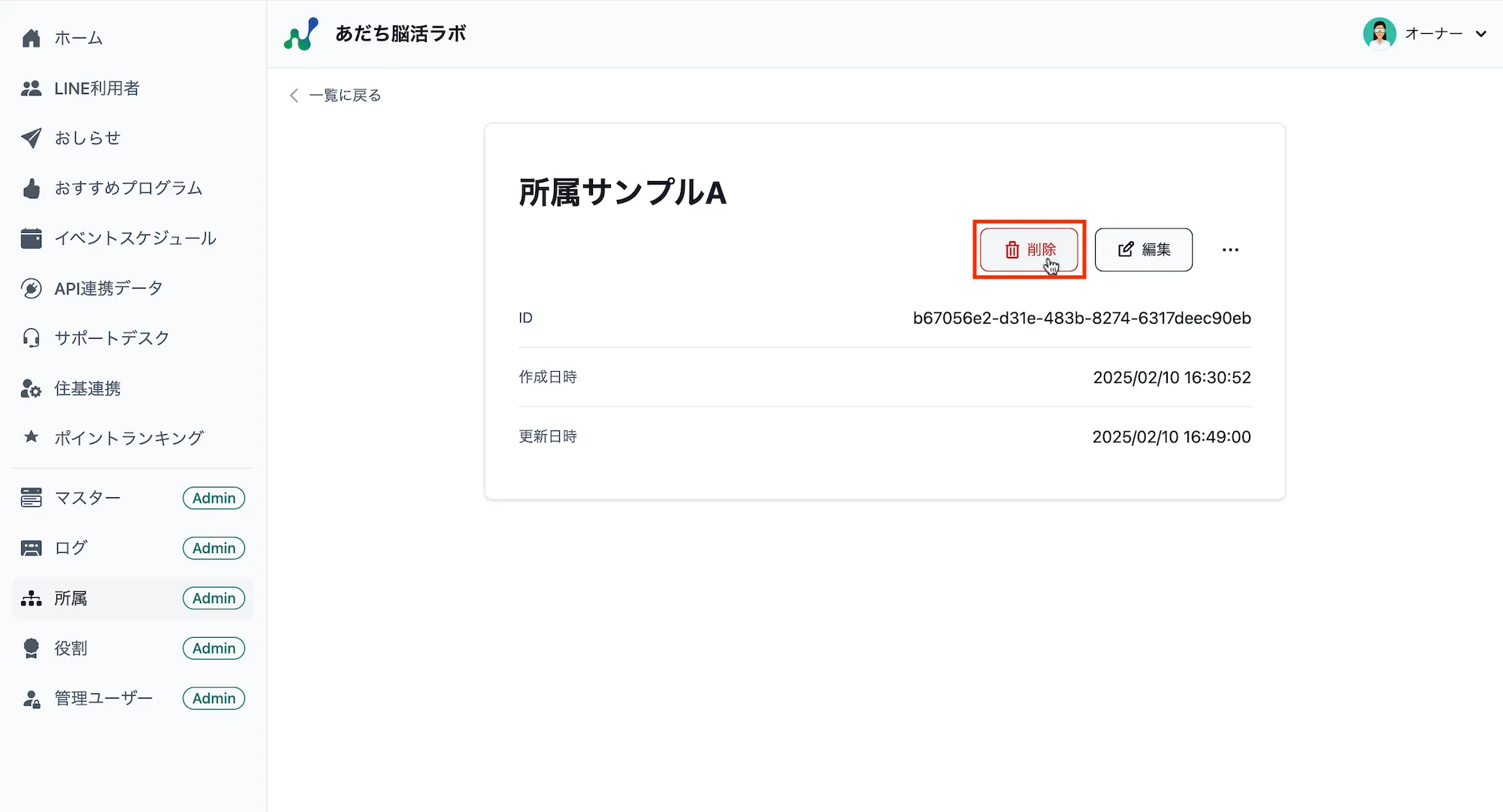Navigate to API連携データ

(133, 288)
